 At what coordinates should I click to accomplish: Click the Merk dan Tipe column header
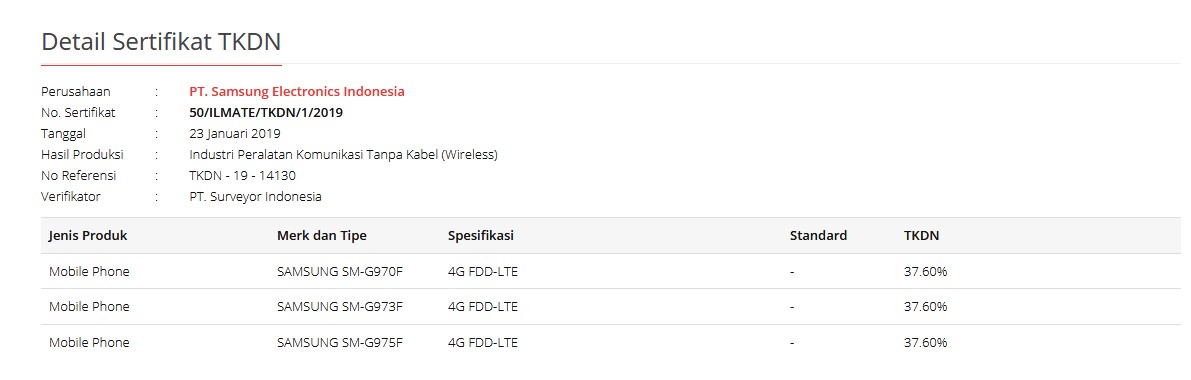coord(322,236)
